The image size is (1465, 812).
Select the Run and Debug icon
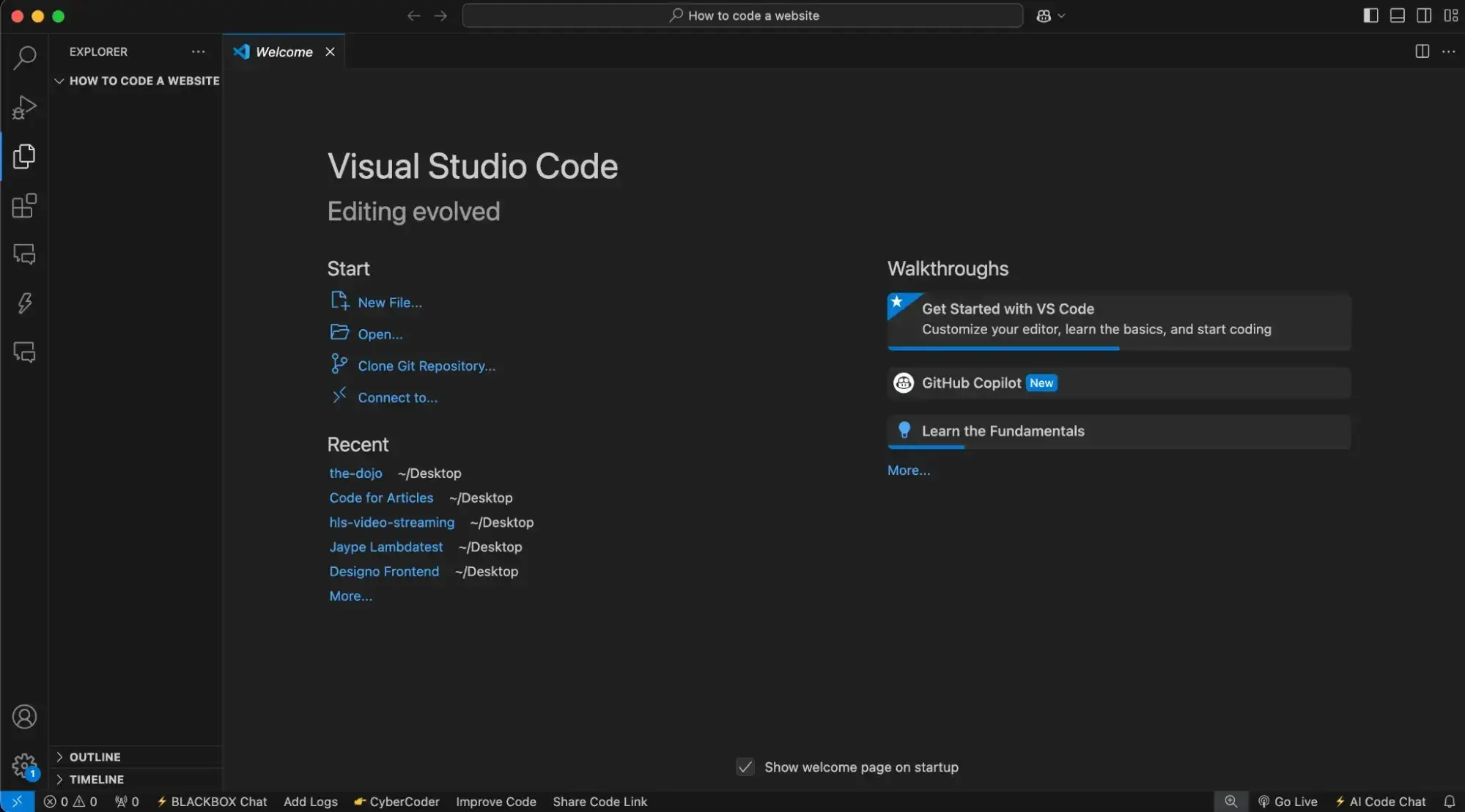point(24,108)
